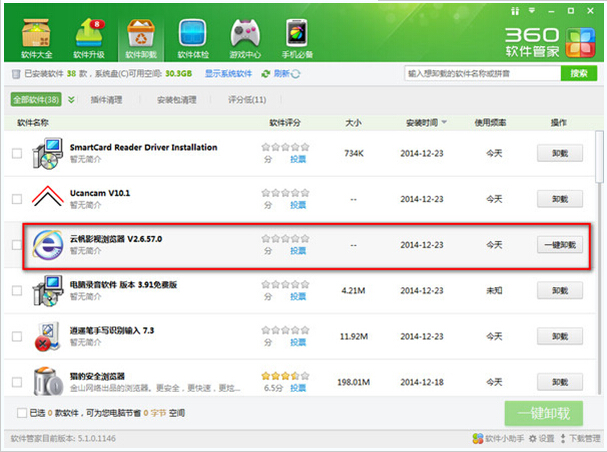Viewport: 607px width, 452px height.
Task: Click the 显示系统软件 link
Action: 229,74
